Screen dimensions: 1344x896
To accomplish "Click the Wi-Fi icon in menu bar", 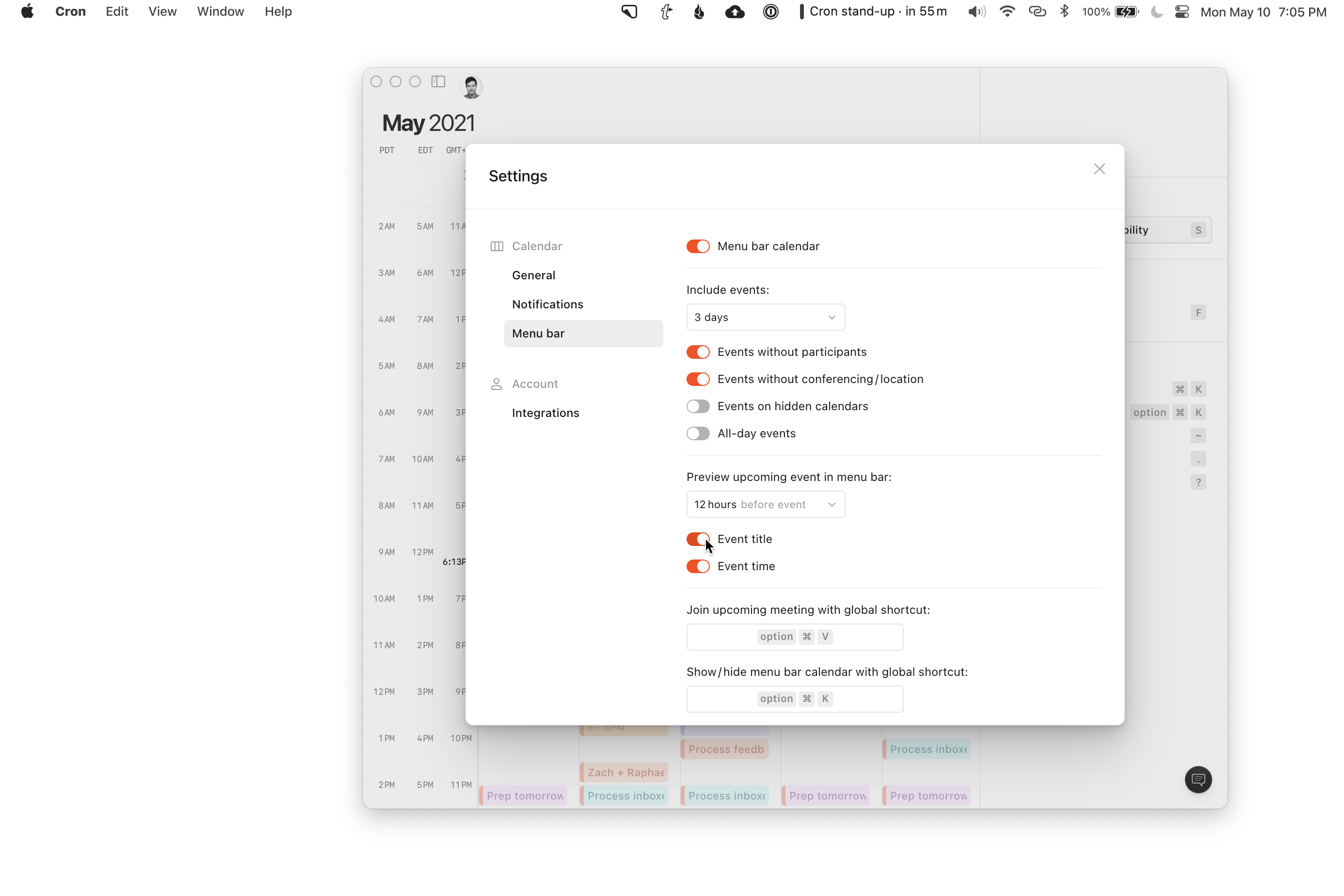I will point(1007,12).
